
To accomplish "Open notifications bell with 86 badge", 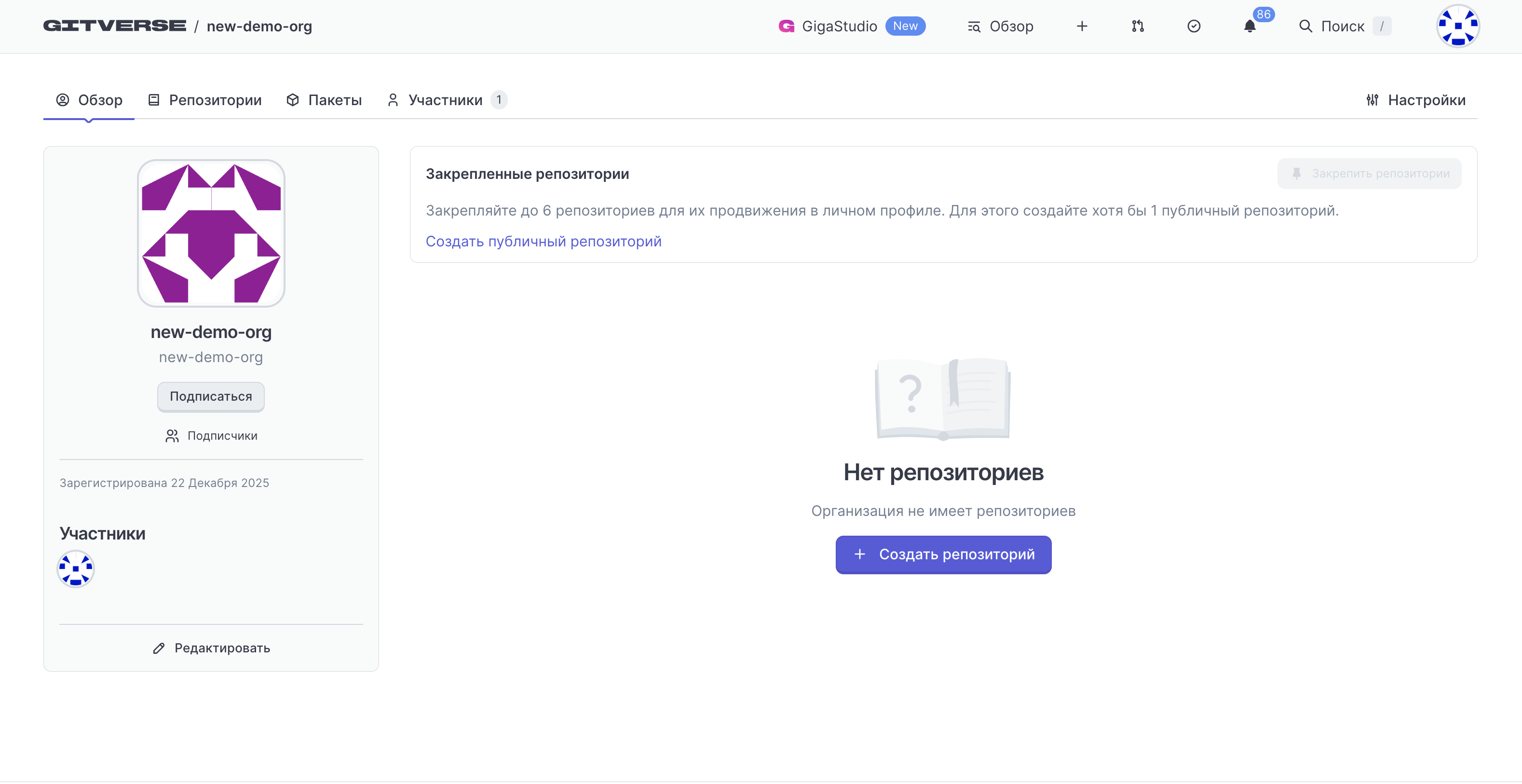I will [x=1250, y=26].
